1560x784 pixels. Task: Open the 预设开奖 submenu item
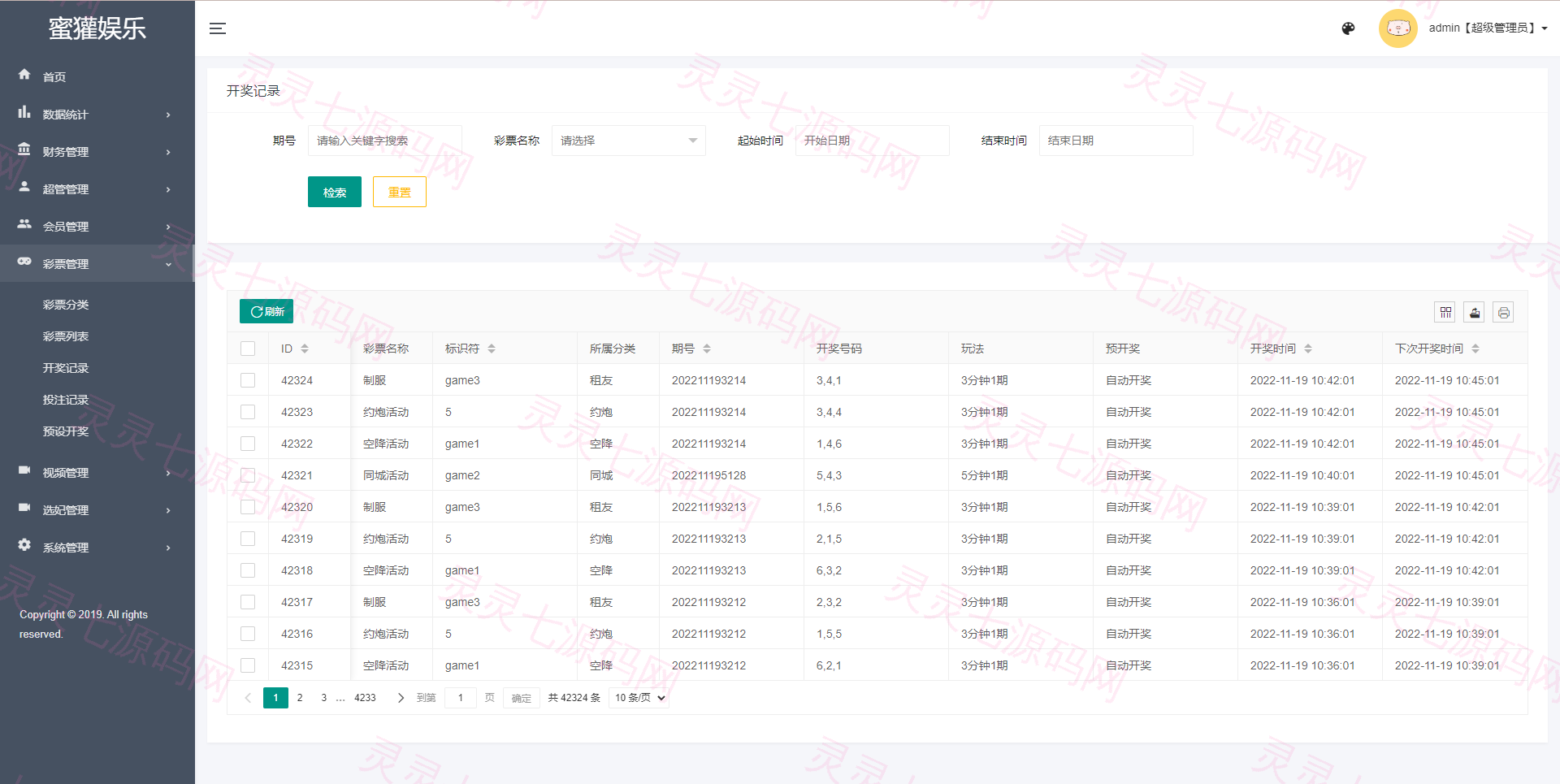click(66, 431)
